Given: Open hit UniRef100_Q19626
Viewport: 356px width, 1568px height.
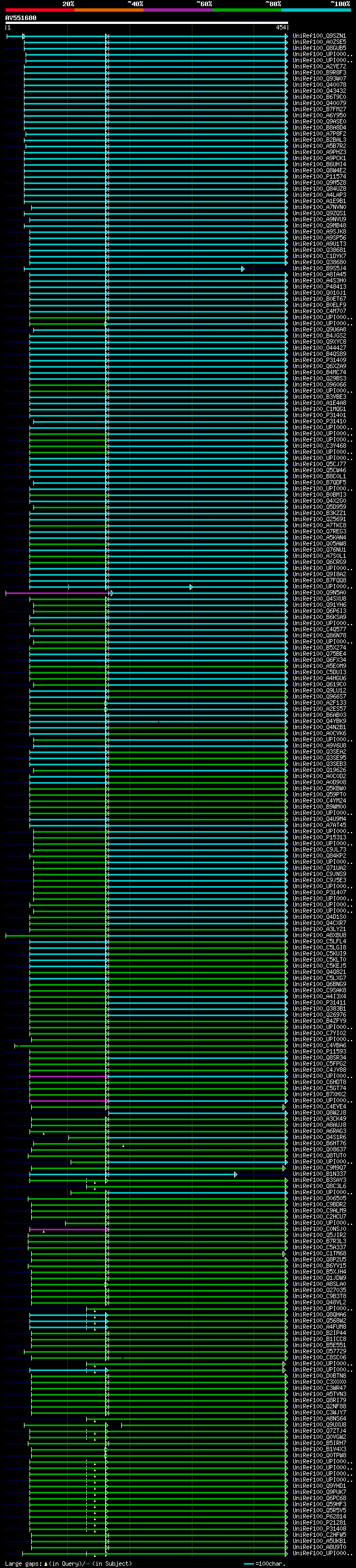Looking at the screenshot, I should click(319, 770).
